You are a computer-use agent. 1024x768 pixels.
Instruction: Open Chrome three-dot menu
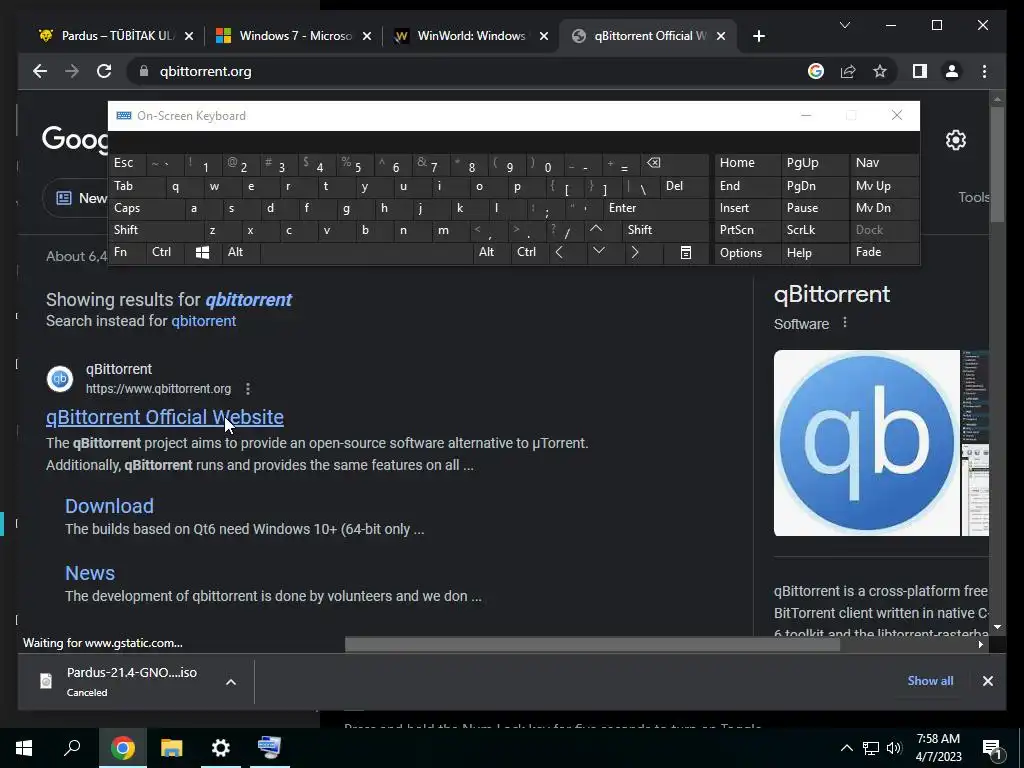[984, 71]
